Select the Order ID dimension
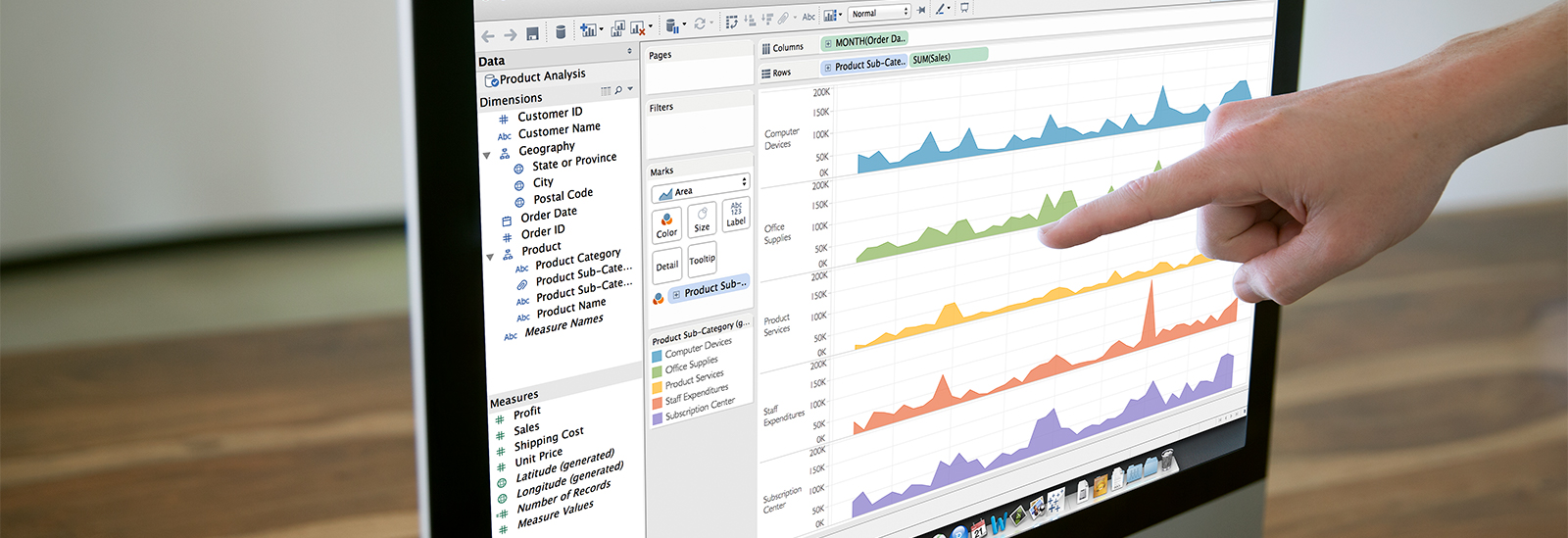Viewport: 1568px width, 538px height. (x=543, y=231)
